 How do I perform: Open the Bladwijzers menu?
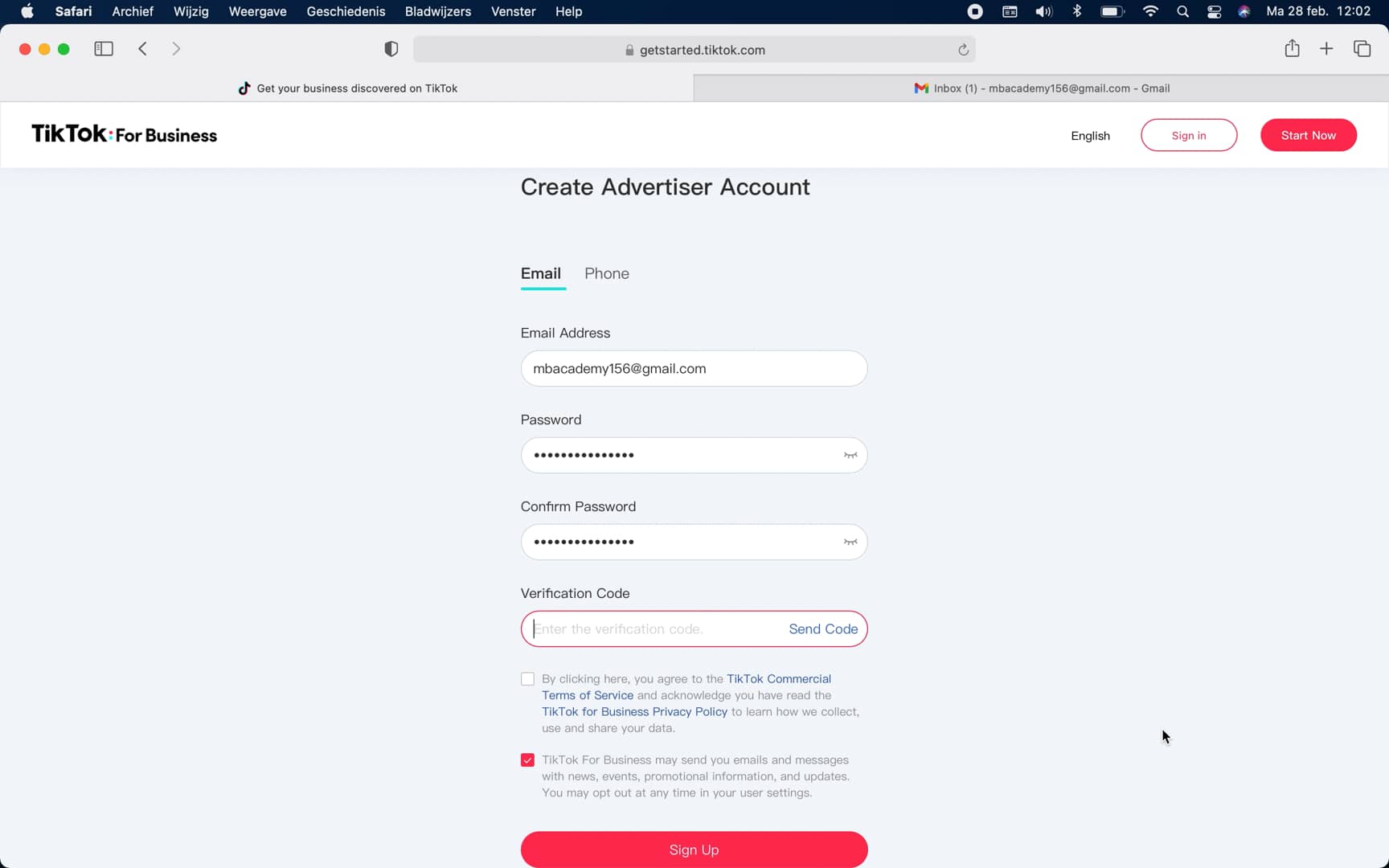[438, 11]
